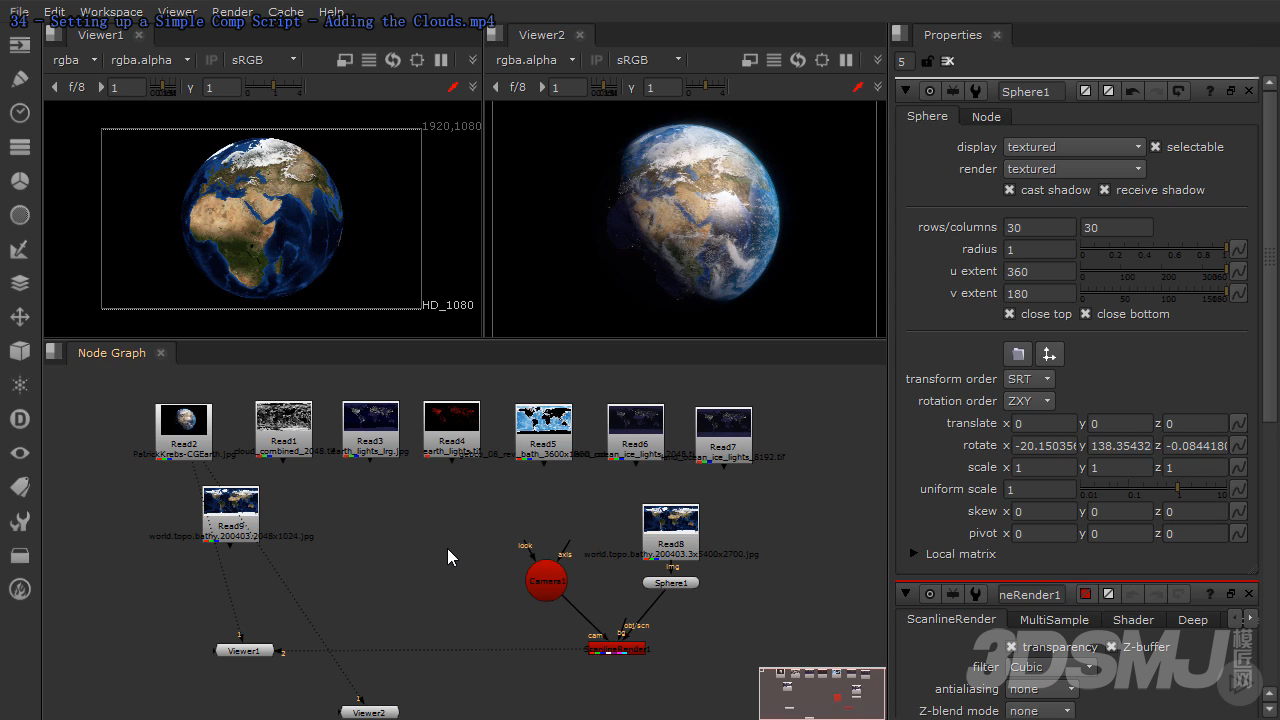Click the Sphere1 help question-mark icon
The width and height of the screenshot is (1280, 720).
(1210, 91)
